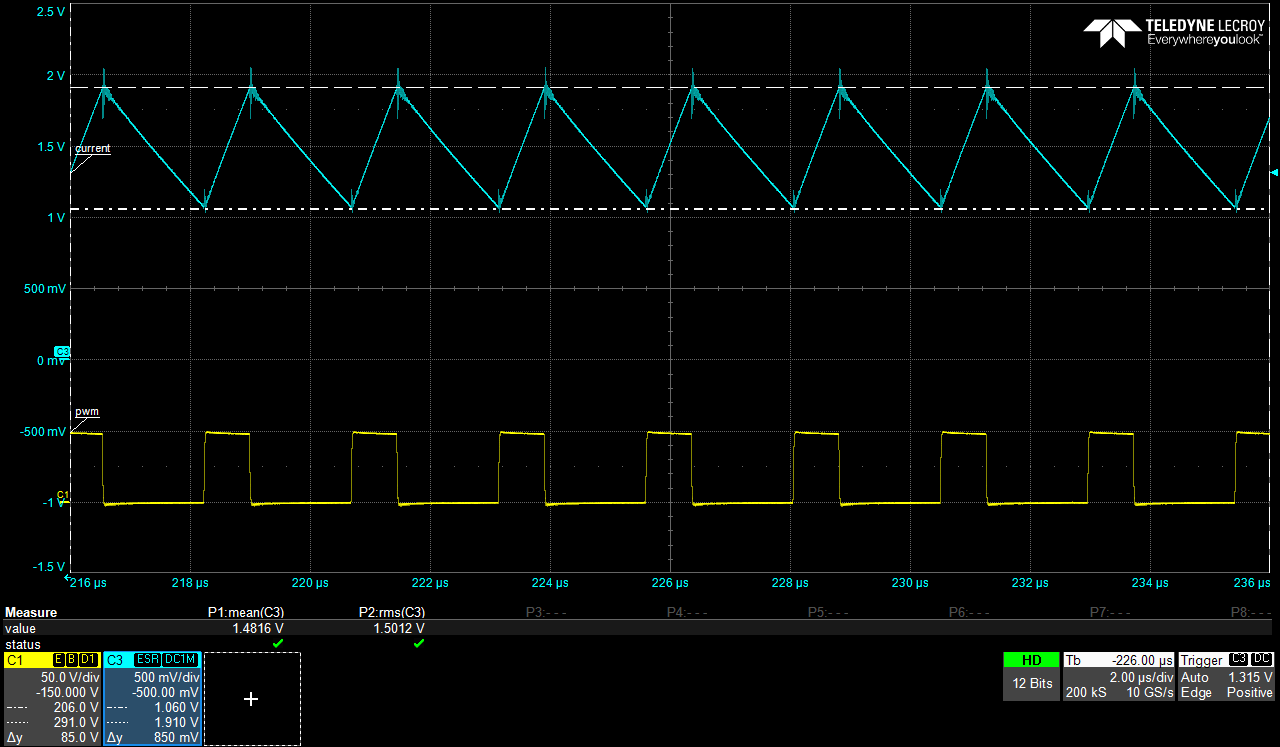Click the Edge trigger type text

(x=1196, y=692)
